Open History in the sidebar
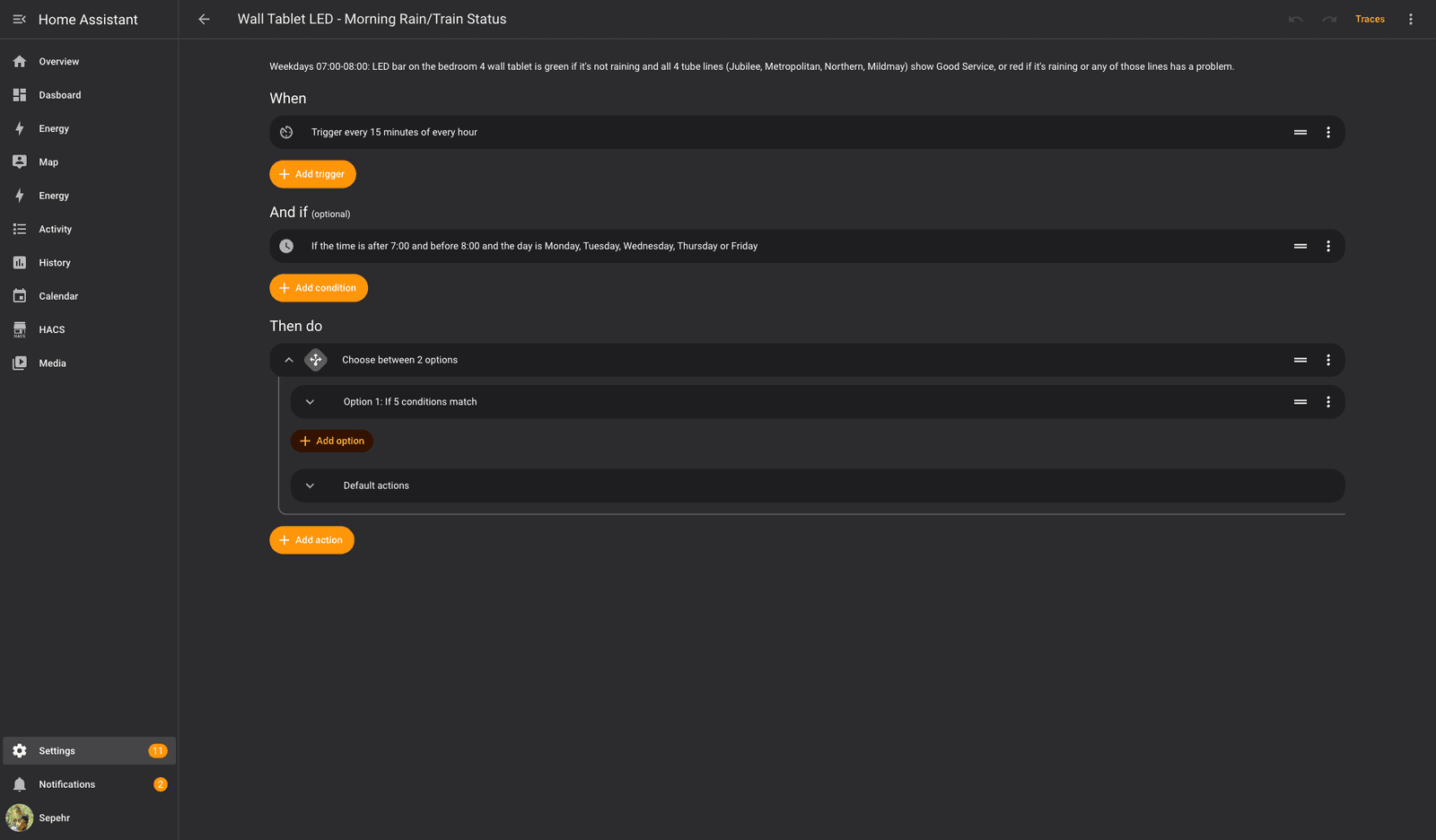 [89, 262]
